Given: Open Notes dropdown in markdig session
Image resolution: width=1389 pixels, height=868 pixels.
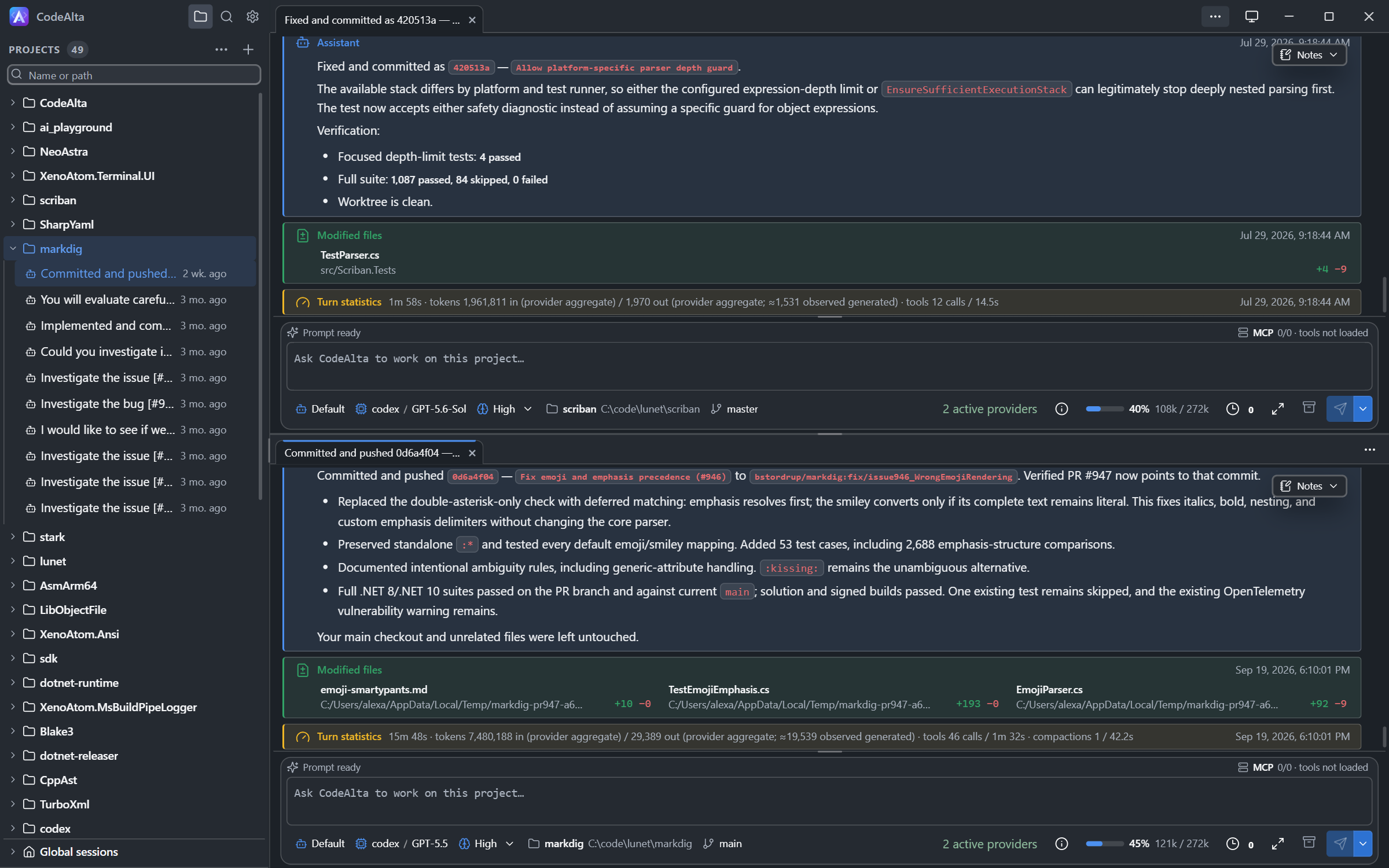Looking at the screenshot, I should pyautogui.click(x=1309, y=486).
